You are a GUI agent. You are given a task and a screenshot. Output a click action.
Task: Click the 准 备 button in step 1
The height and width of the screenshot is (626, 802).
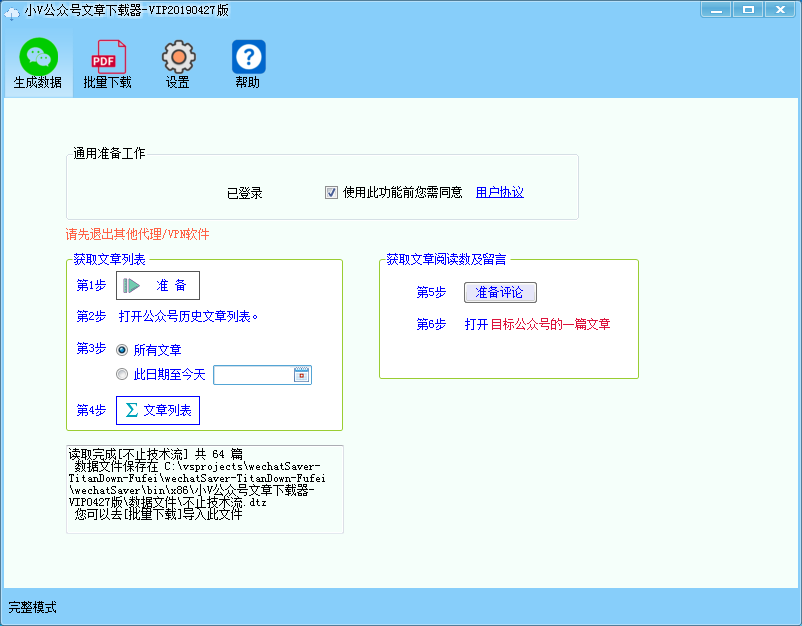[x=158, y=285]
